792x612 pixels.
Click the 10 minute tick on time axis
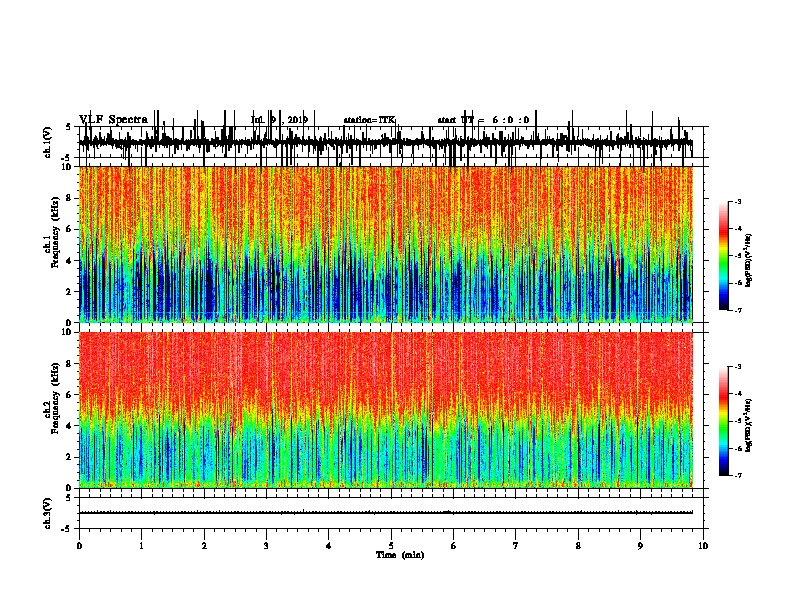[703, 546]
